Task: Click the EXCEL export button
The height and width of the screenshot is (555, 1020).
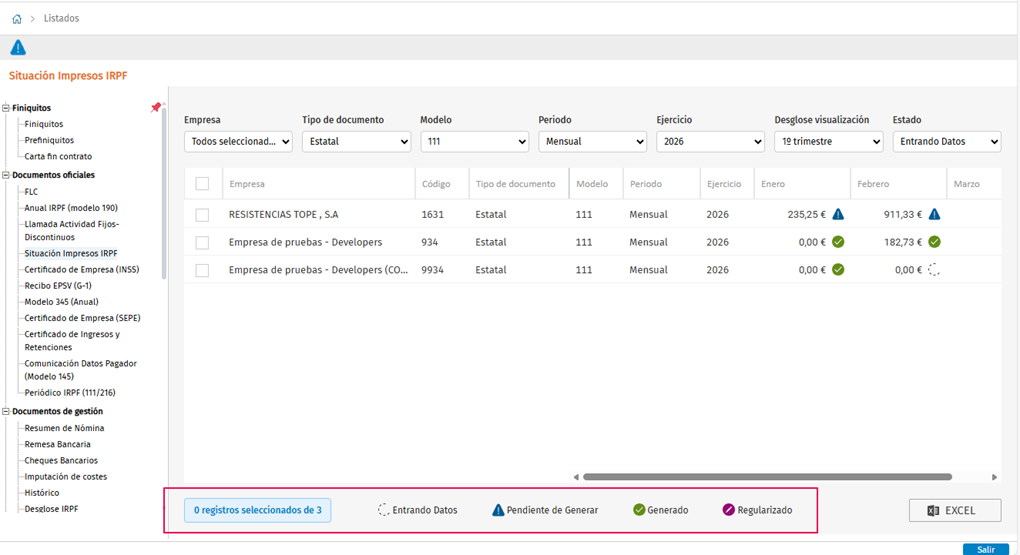Action: pyautogui.click(x=955, y=511)
